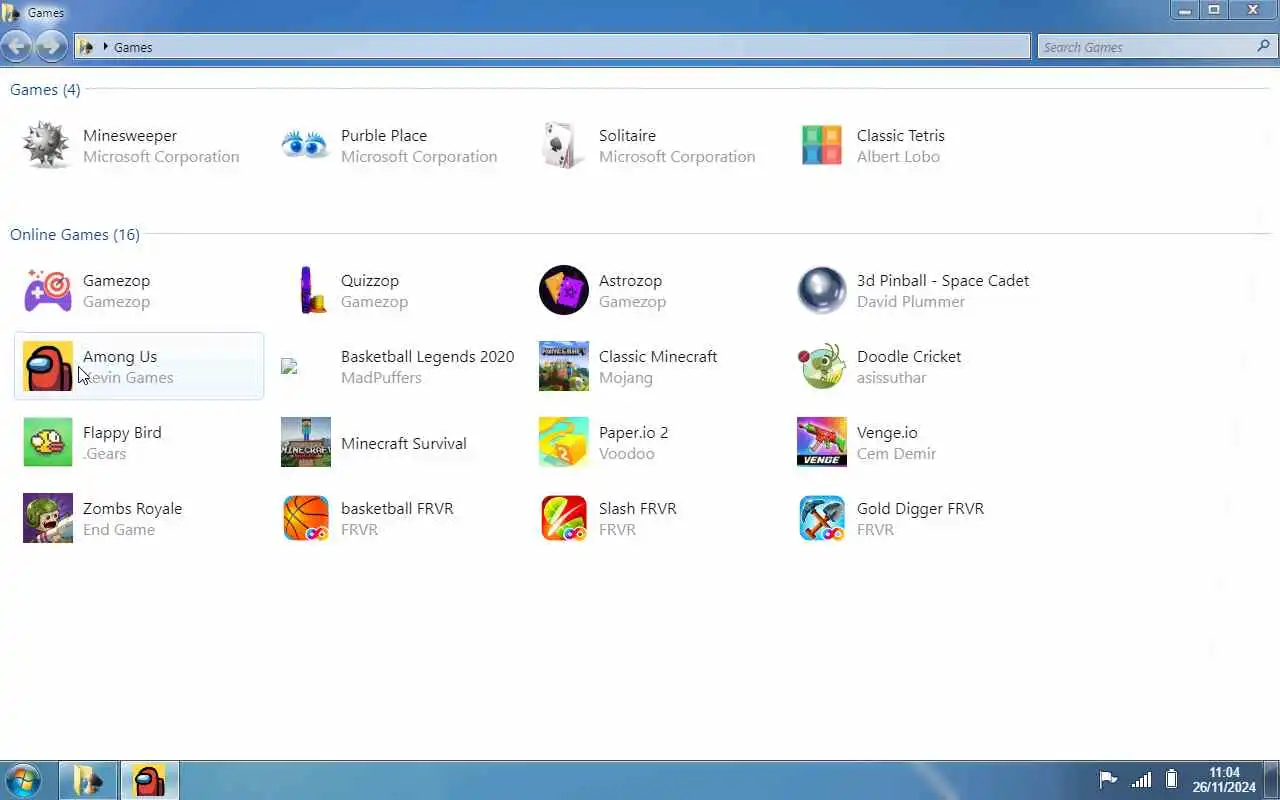Select the Gamezop game title
The height and width of the screenshot is (800, 1280).
point(116,281)
